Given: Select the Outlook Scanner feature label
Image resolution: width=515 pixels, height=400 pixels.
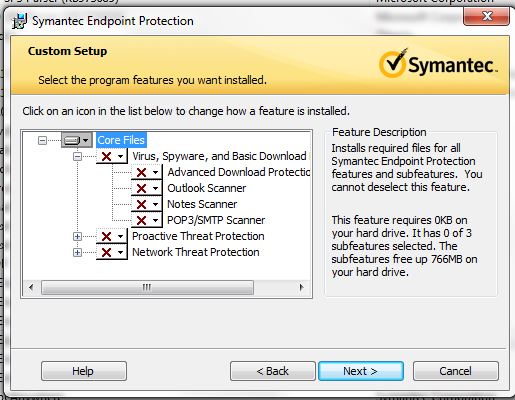Looking at the screenshot, I should click(x=207, y=188).
